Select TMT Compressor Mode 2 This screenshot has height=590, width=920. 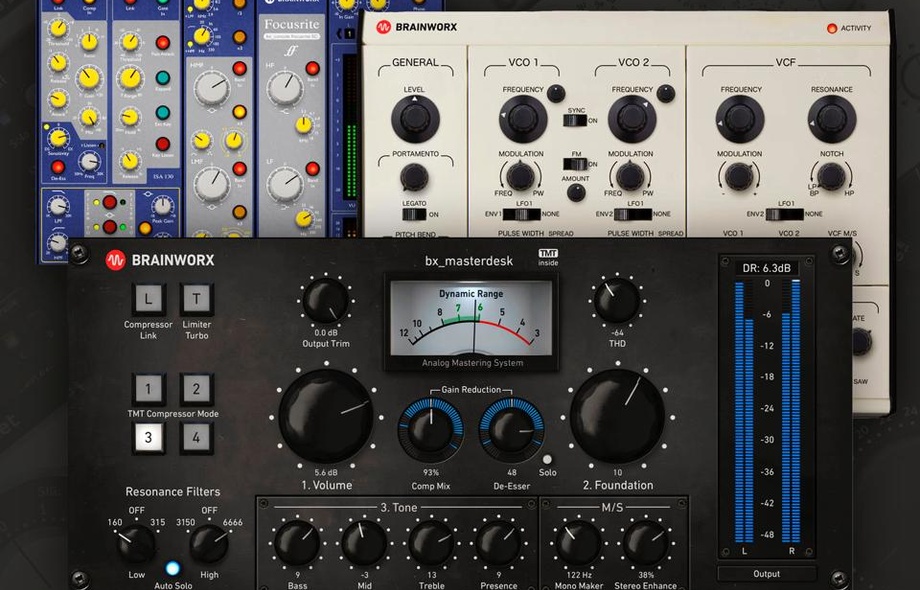coord(196,388)
